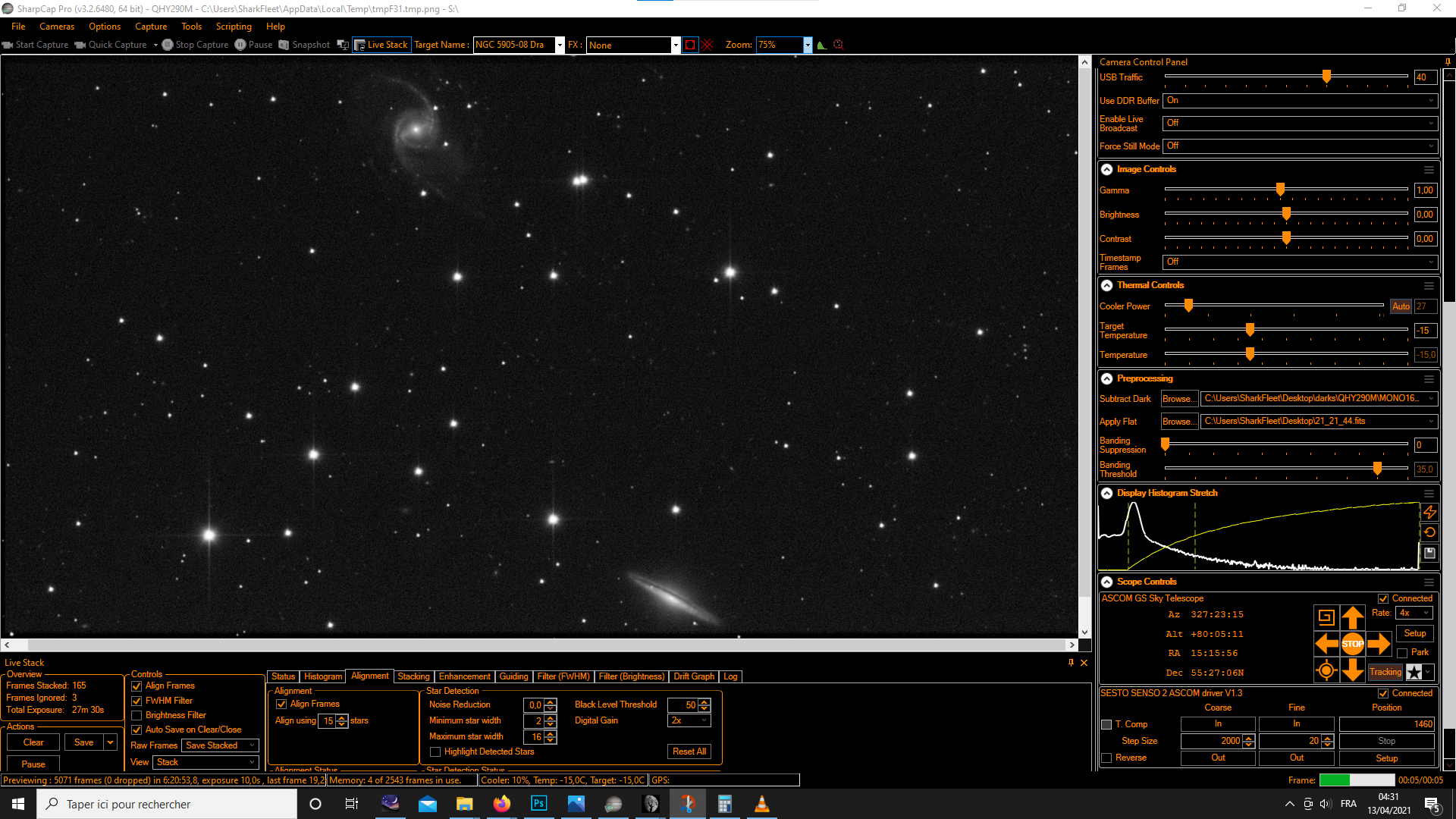Switch to the Drift Graph tab
This screenshot has height=819, width=1456.
coord(693,676)
